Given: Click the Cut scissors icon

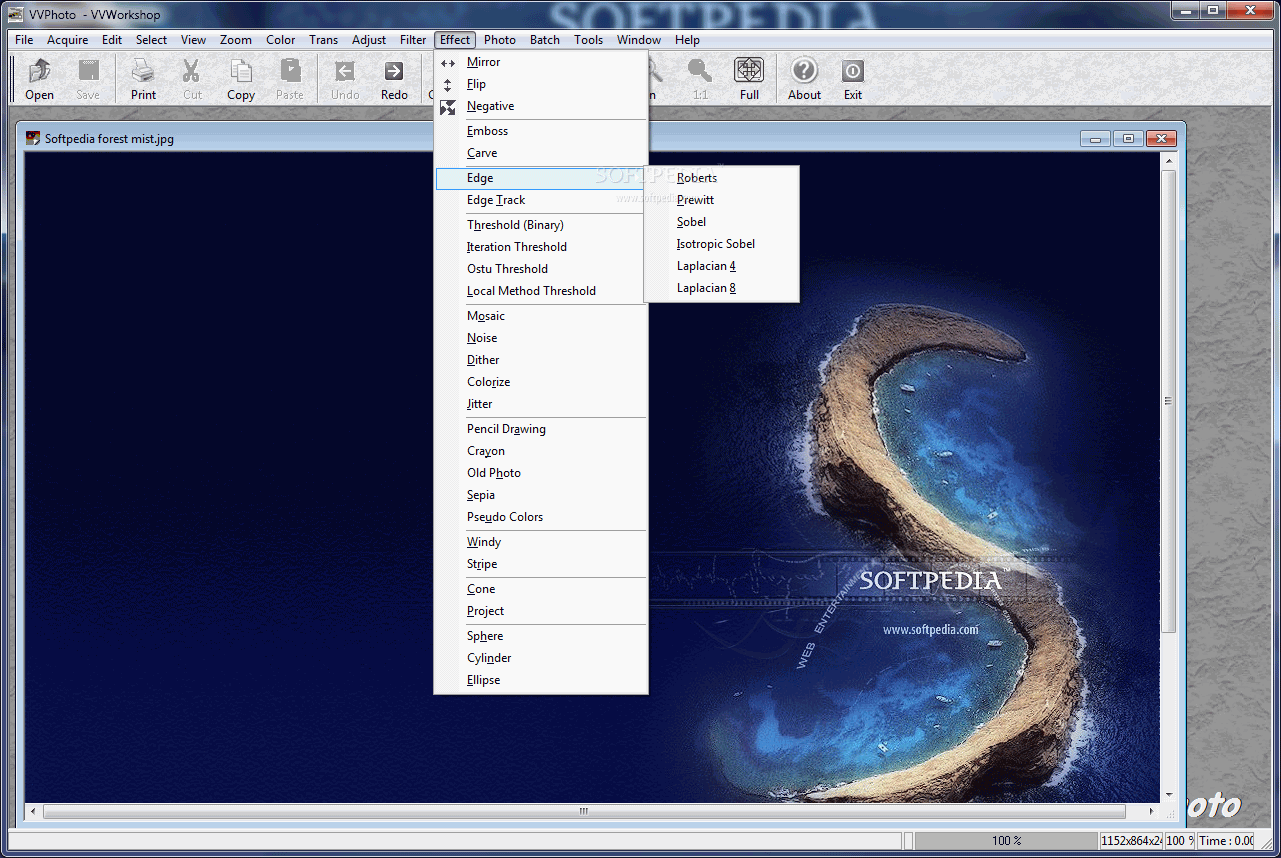Looking at the screenshot, I should pos(192,79).
